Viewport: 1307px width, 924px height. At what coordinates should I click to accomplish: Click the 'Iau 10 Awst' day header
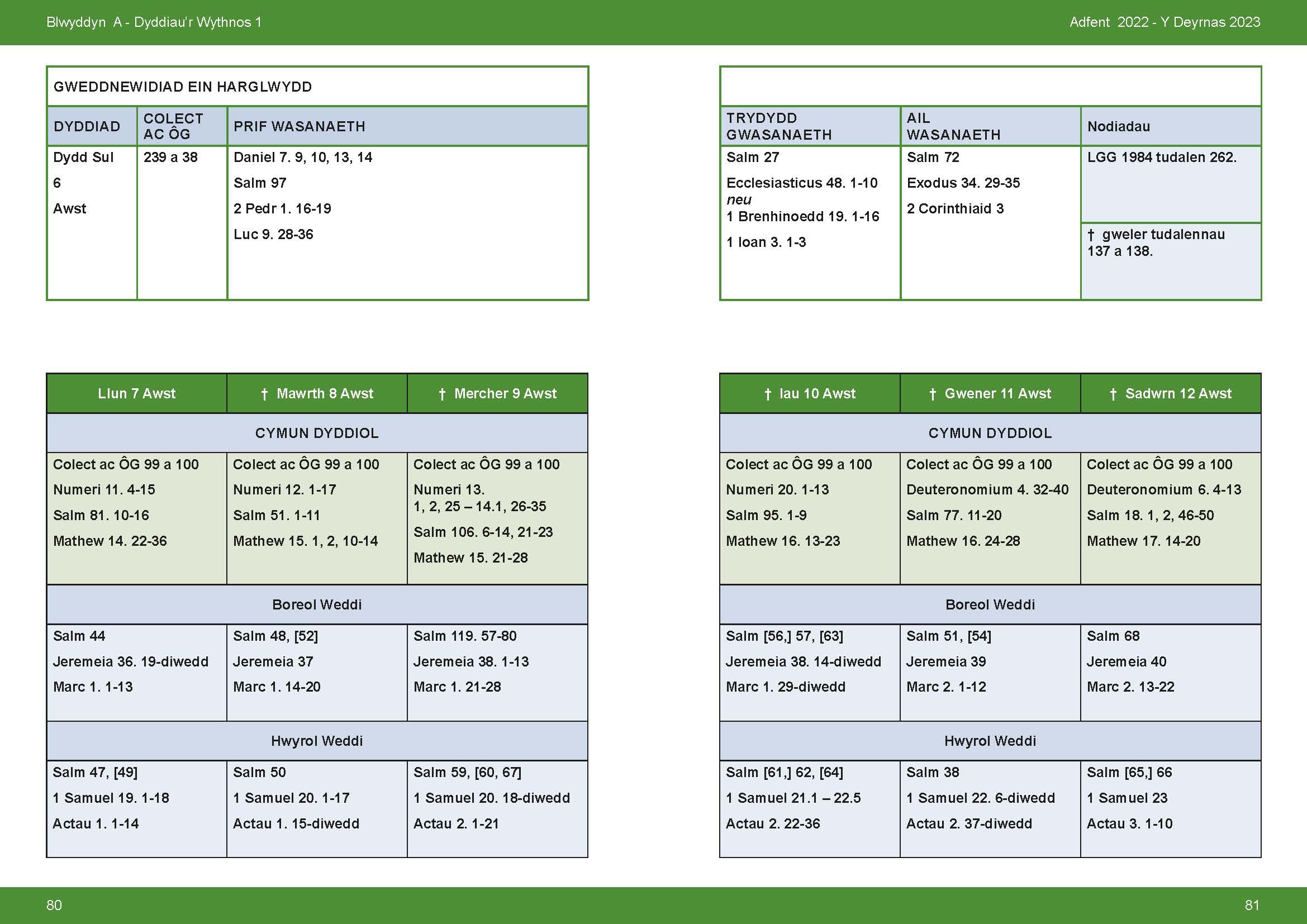click(810, 393)
